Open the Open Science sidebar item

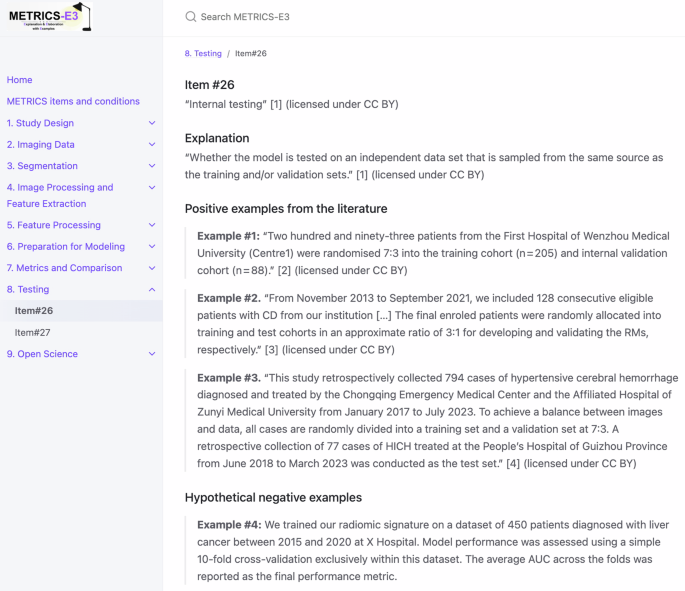pos(42,354)
